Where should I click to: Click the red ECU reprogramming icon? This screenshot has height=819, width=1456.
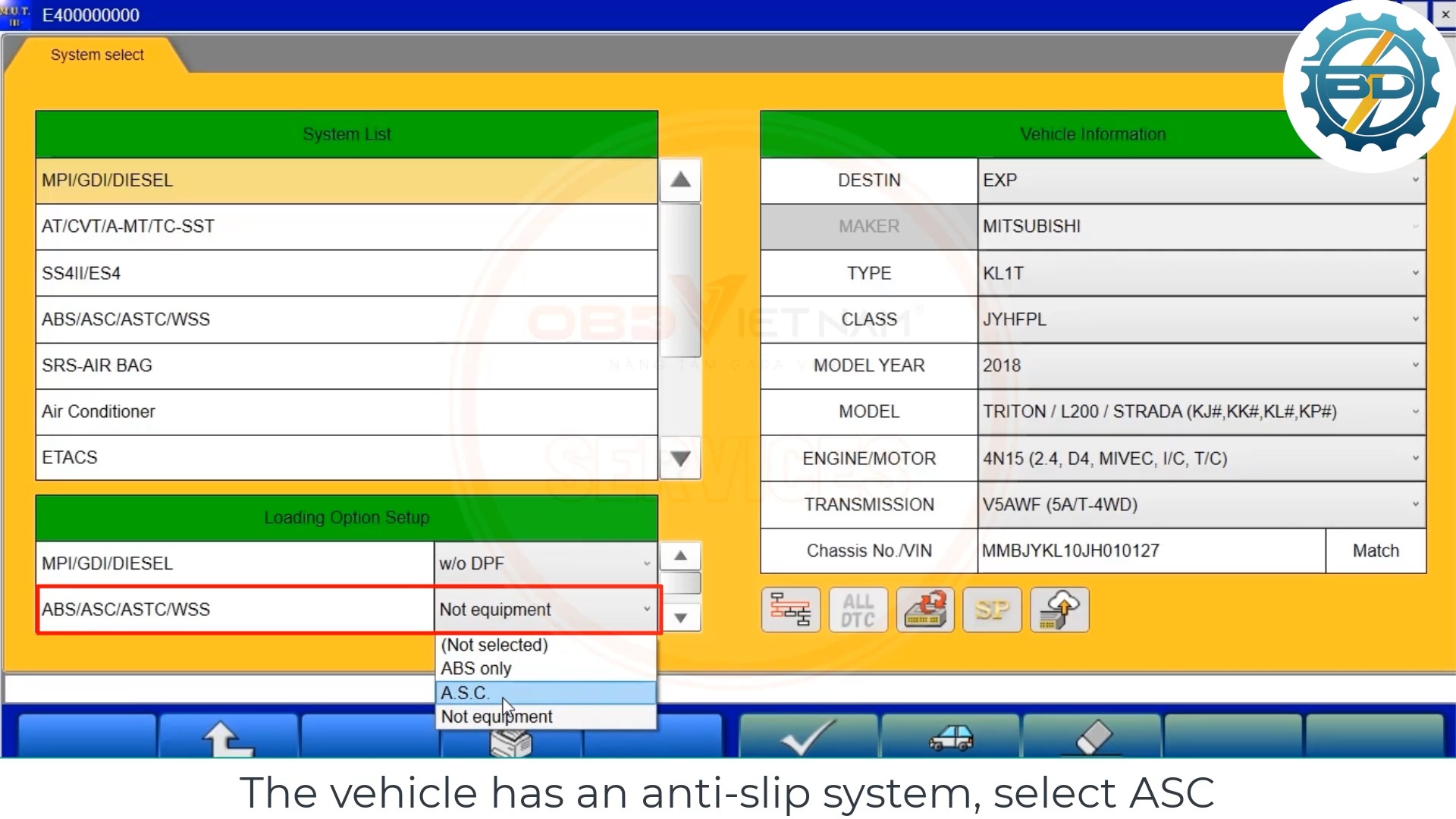click(925, 609)
